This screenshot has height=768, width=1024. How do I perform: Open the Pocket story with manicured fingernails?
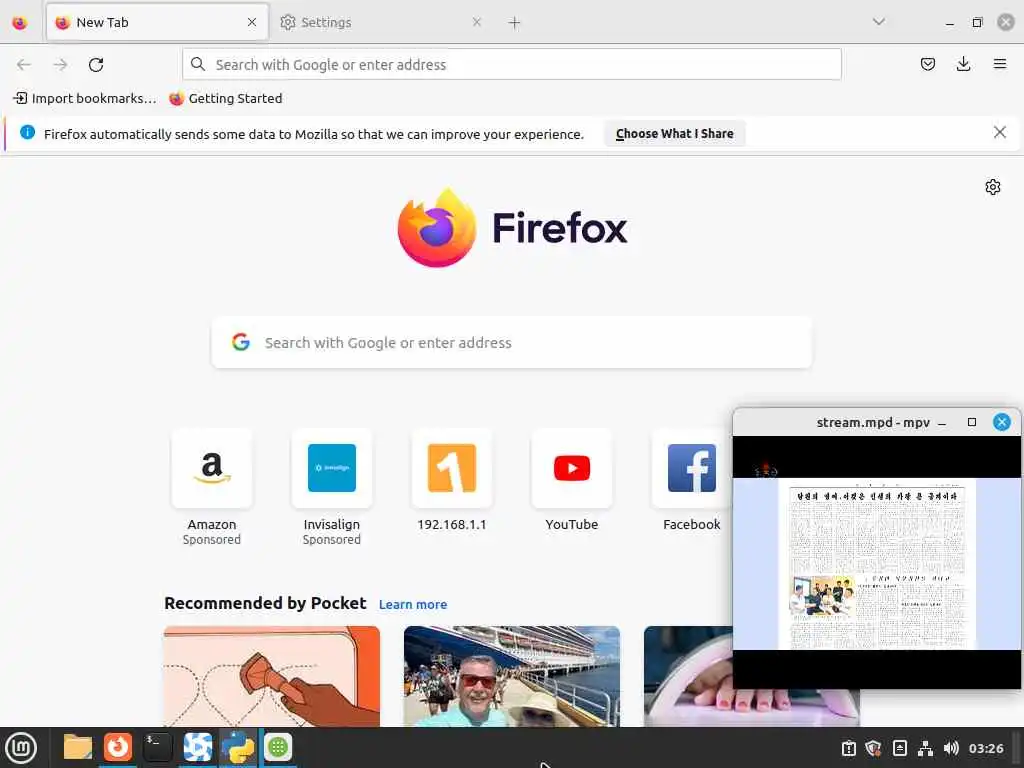click(688, 676)
